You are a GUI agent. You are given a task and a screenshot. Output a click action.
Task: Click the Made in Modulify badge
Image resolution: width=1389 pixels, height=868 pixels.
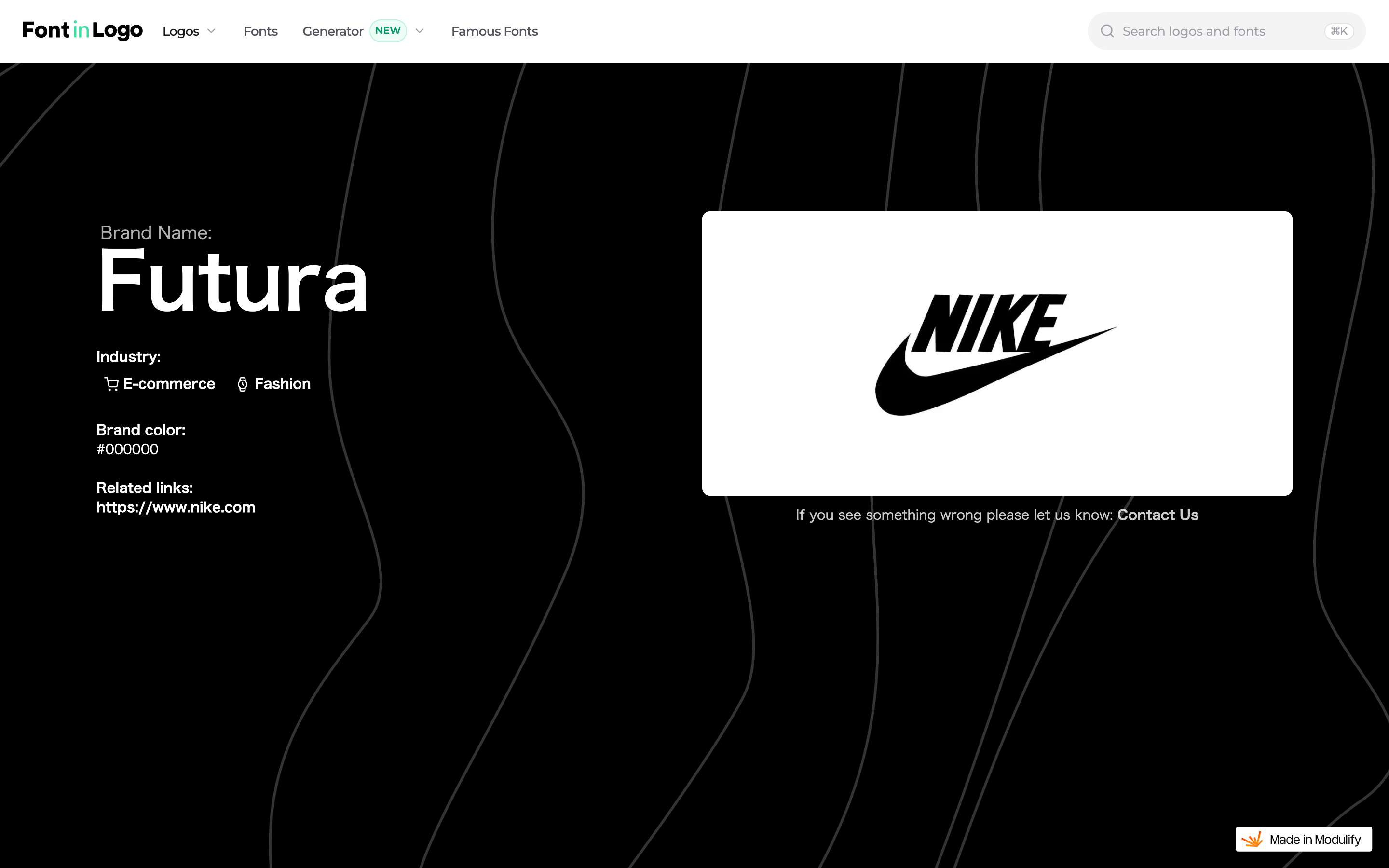(1304, 839)
